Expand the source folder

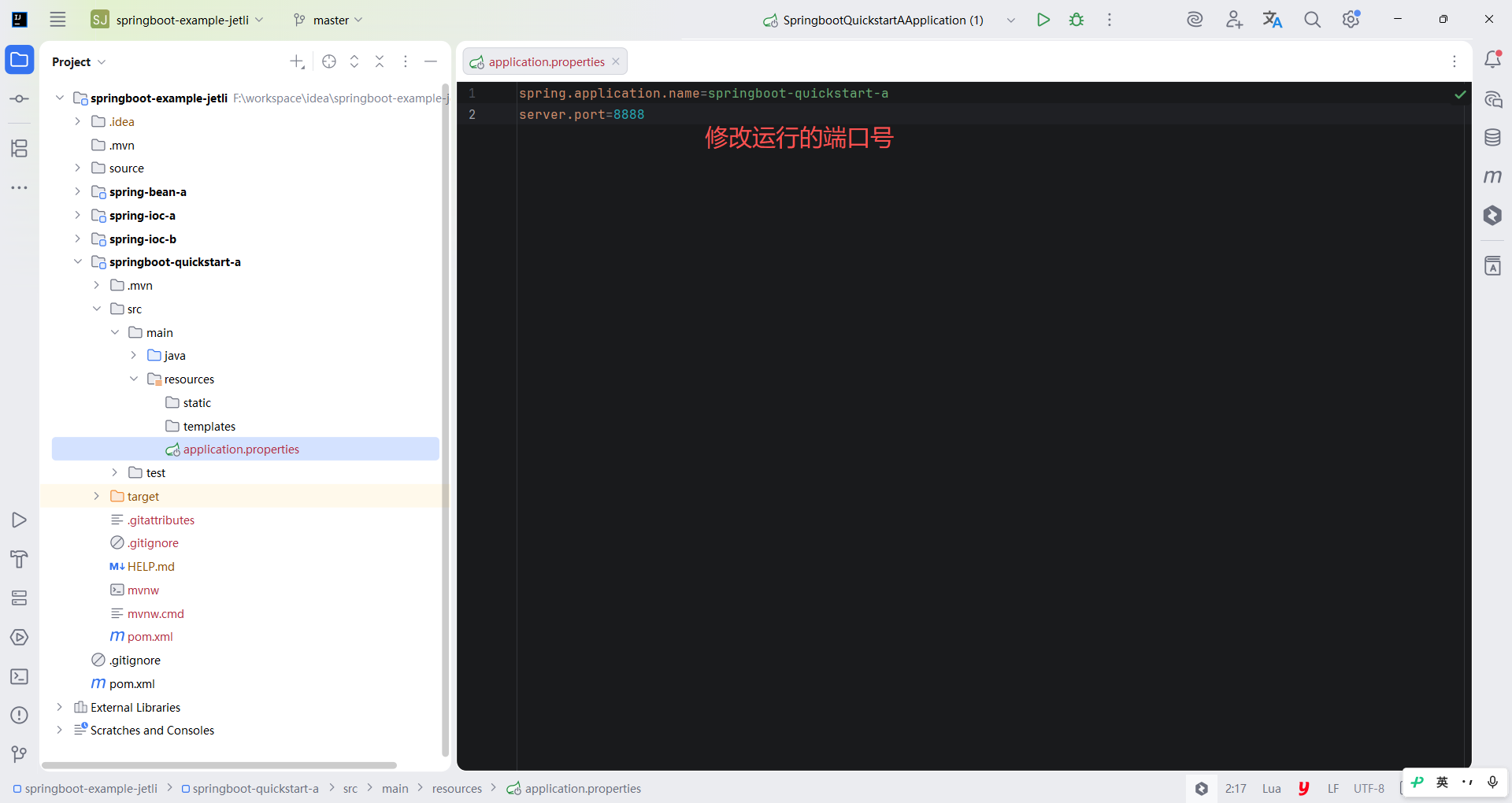(77, 168)
